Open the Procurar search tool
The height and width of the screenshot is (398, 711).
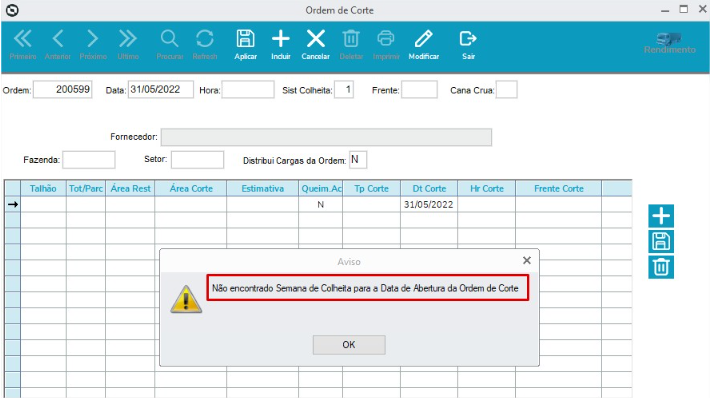click(170, 45)
